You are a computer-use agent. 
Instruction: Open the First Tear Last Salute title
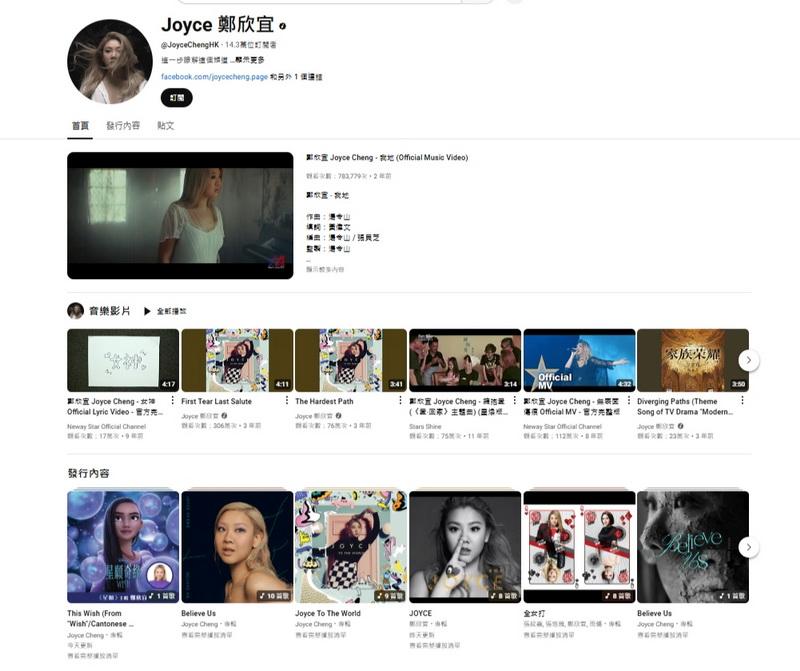point(216,402)
